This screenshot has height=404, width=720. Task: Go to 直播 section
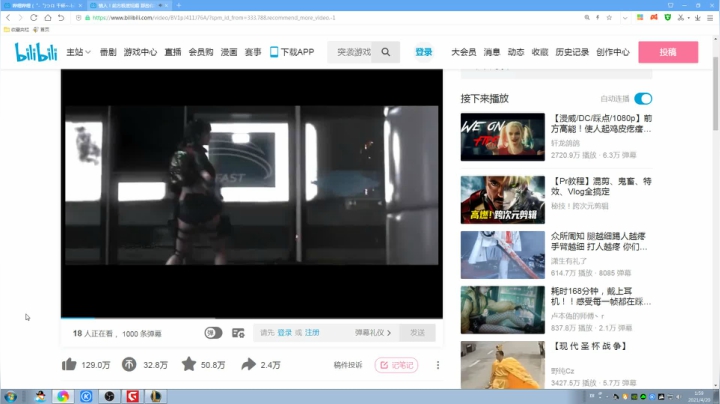coord(173,52)
